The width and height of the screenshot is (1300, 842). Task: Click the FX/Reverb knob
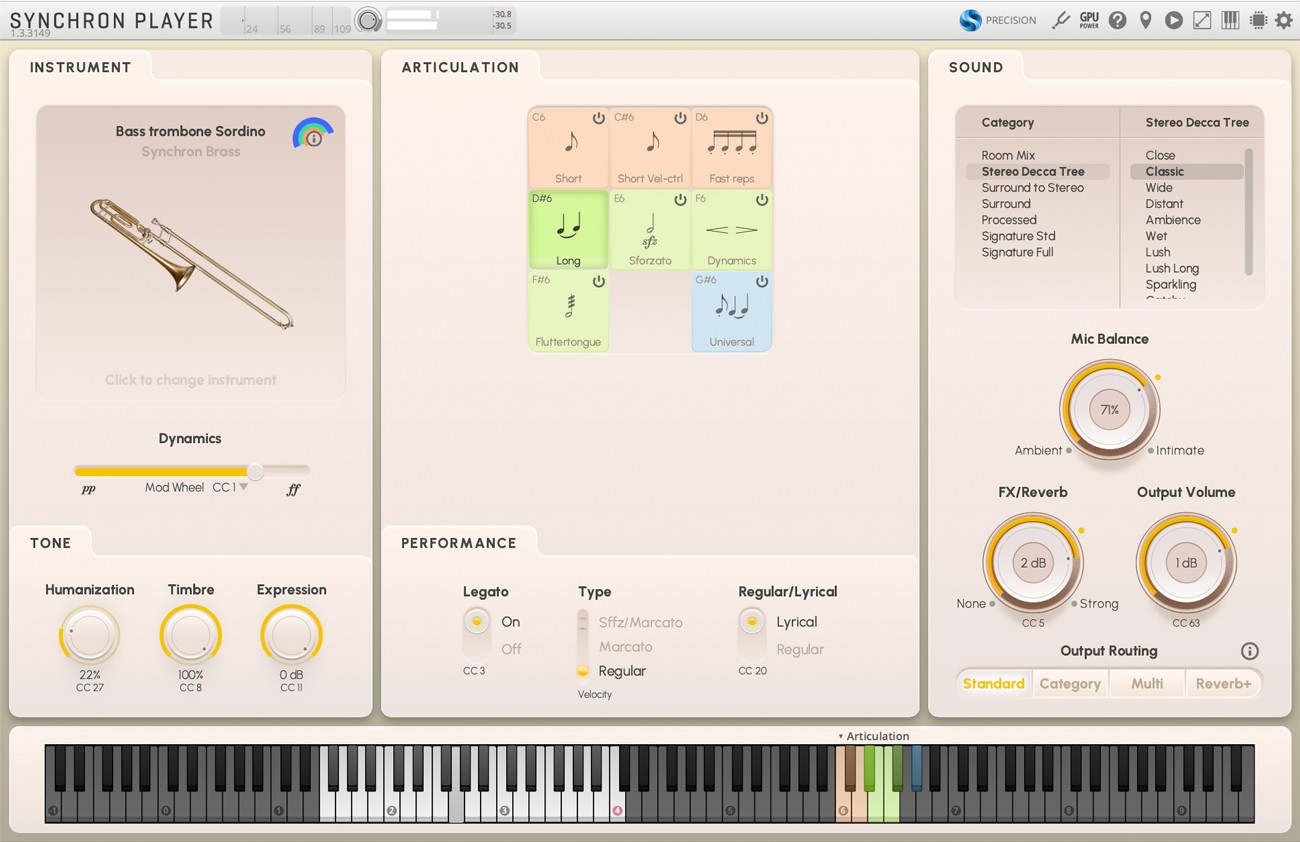point(1033,563)
